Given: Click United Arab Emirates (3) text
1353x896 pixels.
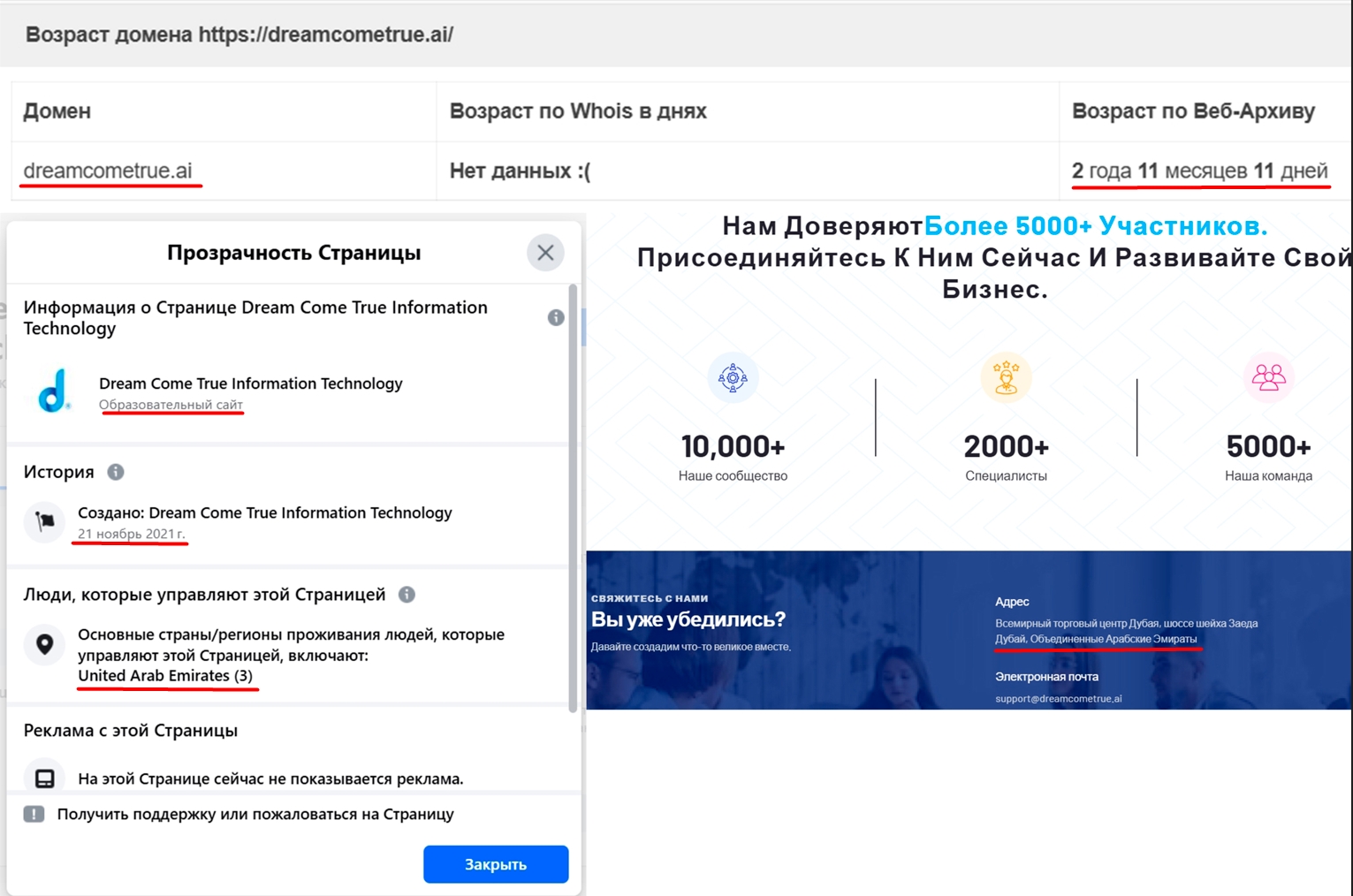Looking at the screenshot, I should 165,676.
